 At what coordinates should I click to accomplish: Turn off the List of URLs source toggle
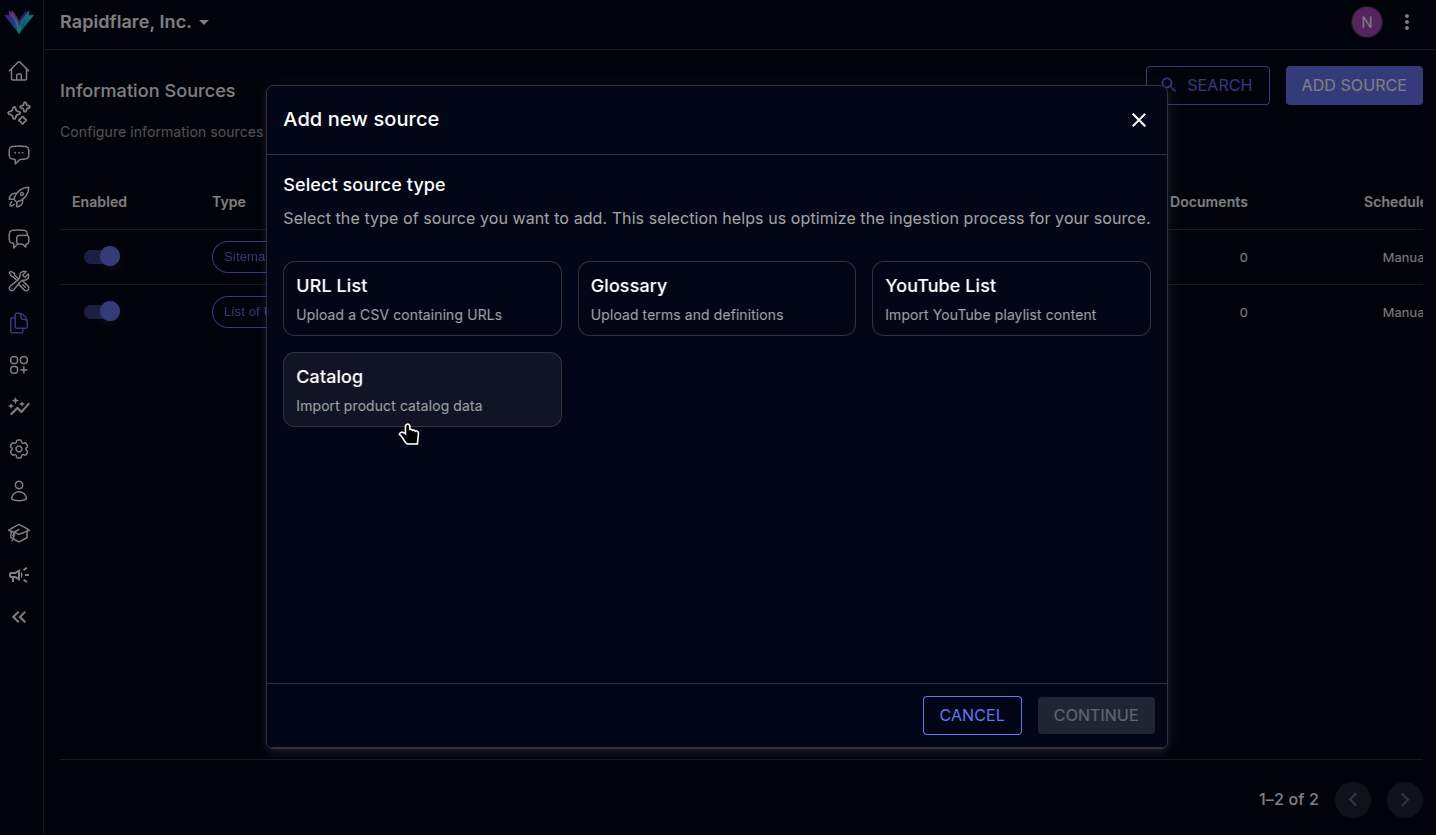tap(102, 311)
